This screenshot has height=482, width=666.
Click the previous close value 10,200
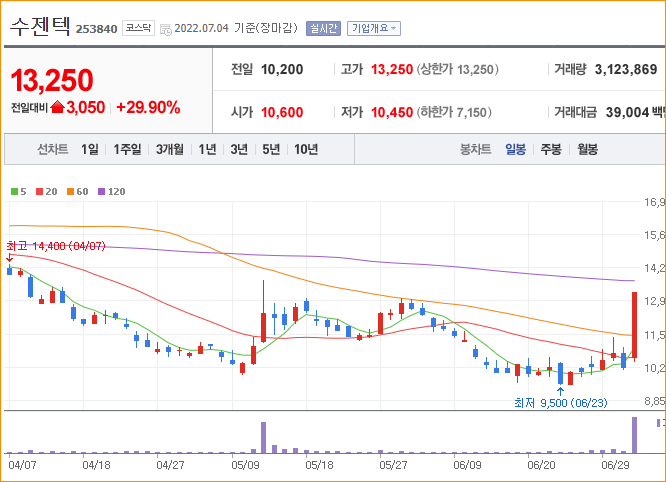point(282,69)
